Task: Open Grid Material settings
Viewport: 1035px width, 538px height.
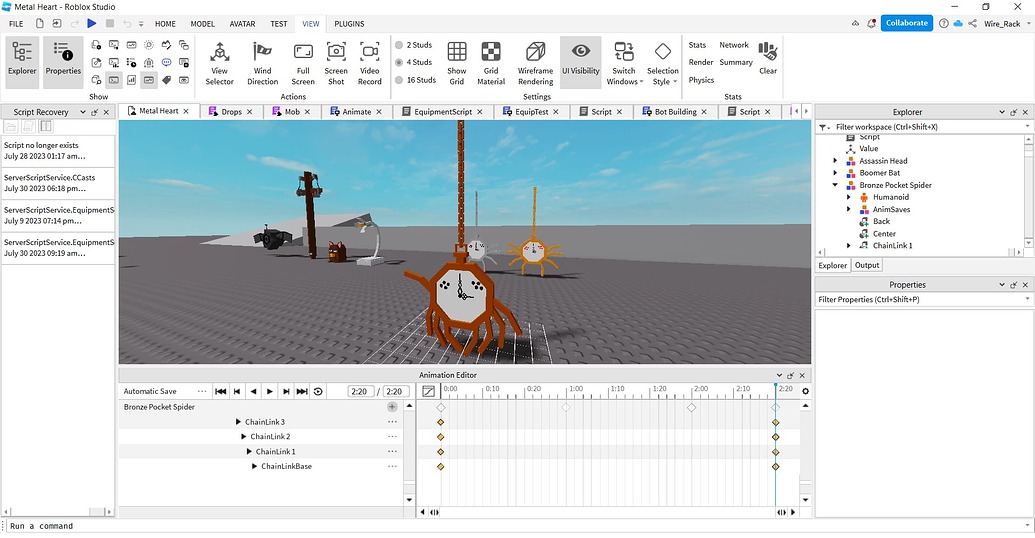Action: click(x=491, y=63)
